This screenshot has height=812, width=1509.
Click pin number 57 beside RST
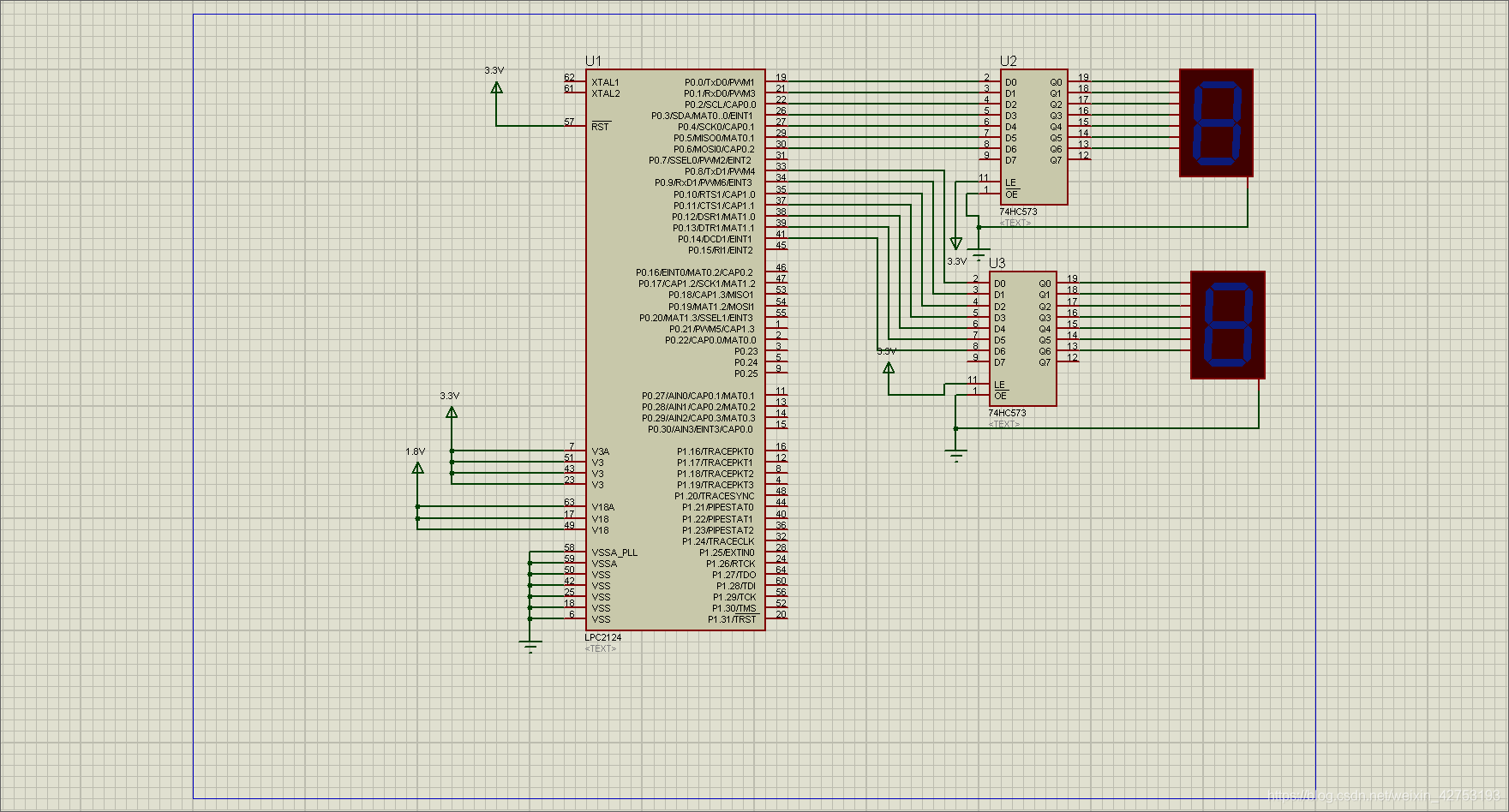(x=569, y=122)
